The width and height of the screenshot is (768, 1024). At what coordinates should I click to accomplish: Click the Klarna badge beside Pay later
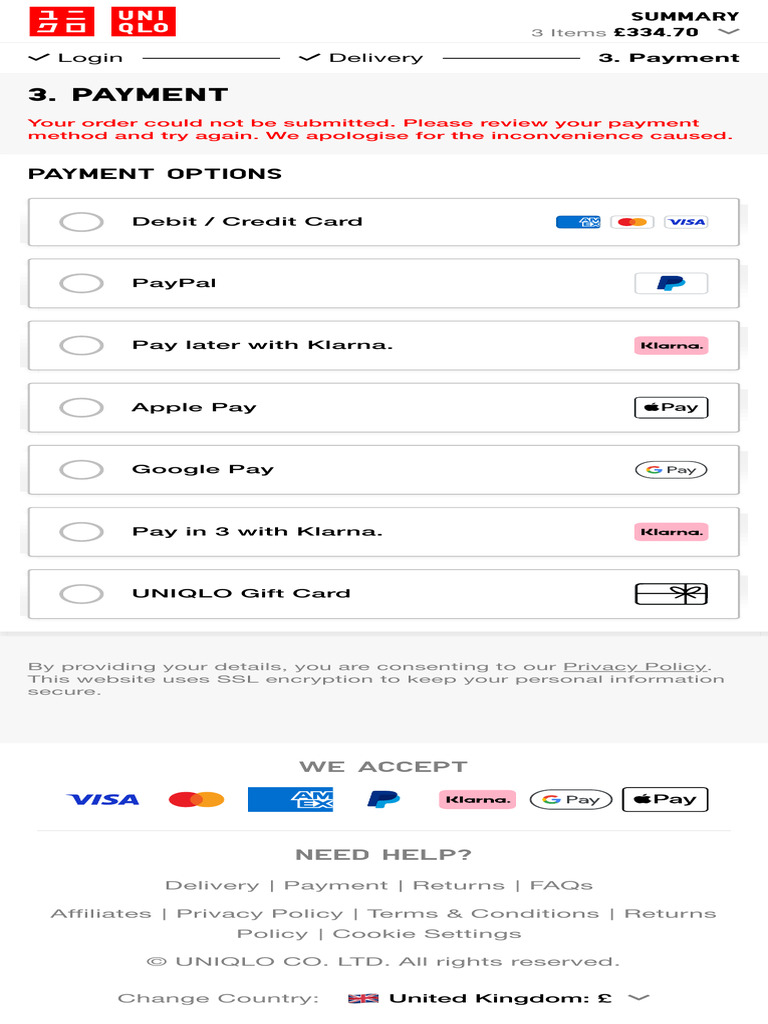[671, 346]
